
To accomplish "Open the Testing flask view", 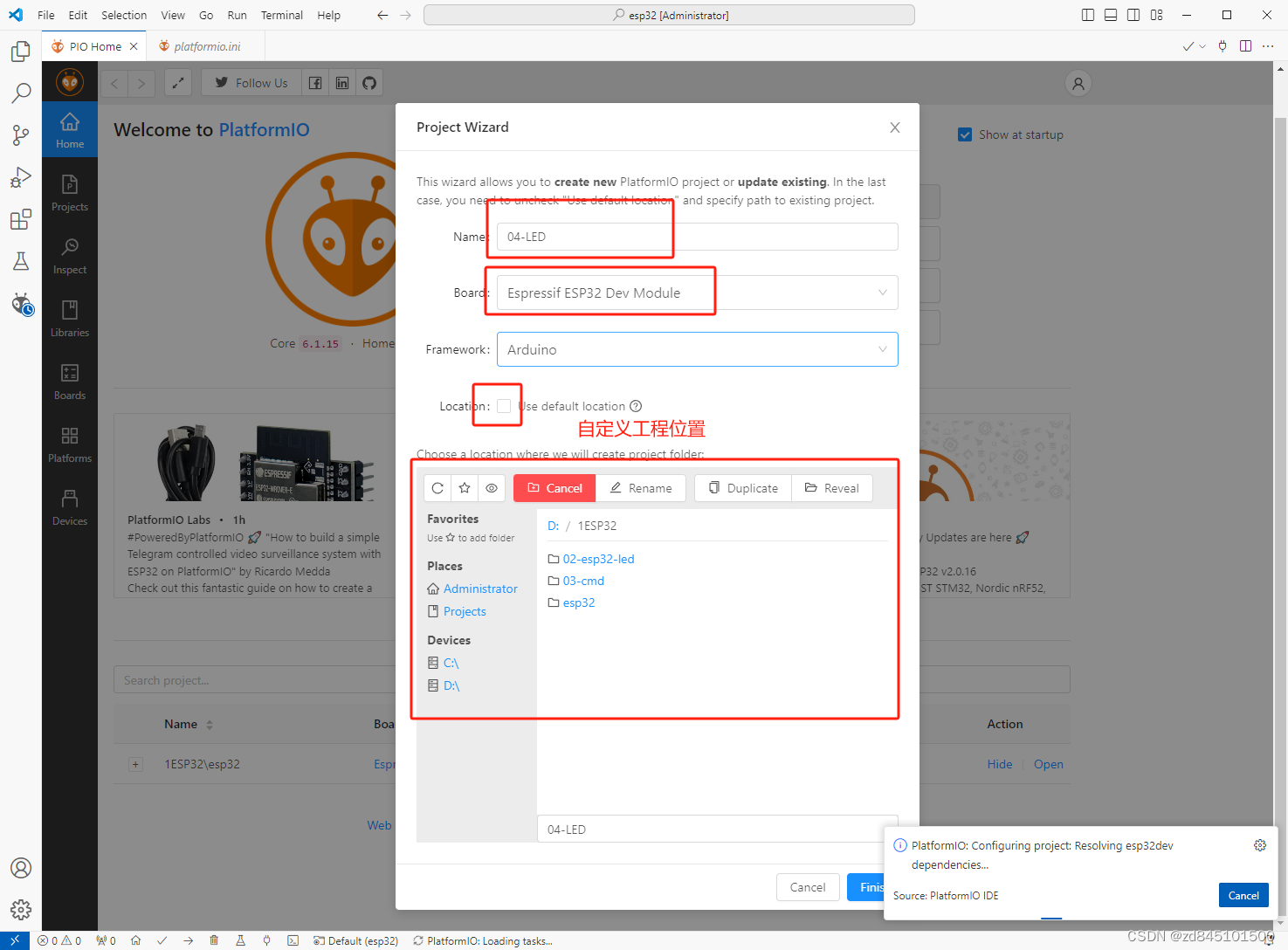I will [21, 261].
